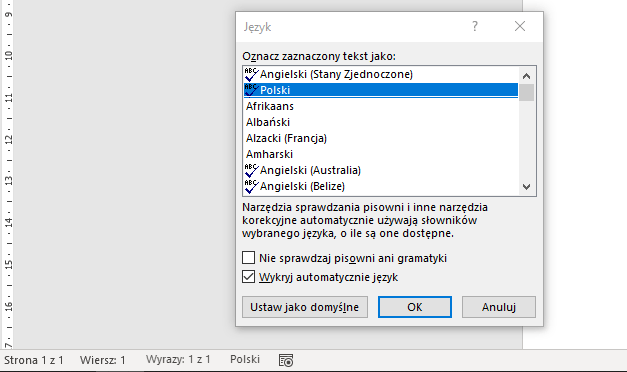Click spell-check icon beside Polski
Screen dimensions: 627x372
click(251, 90)
